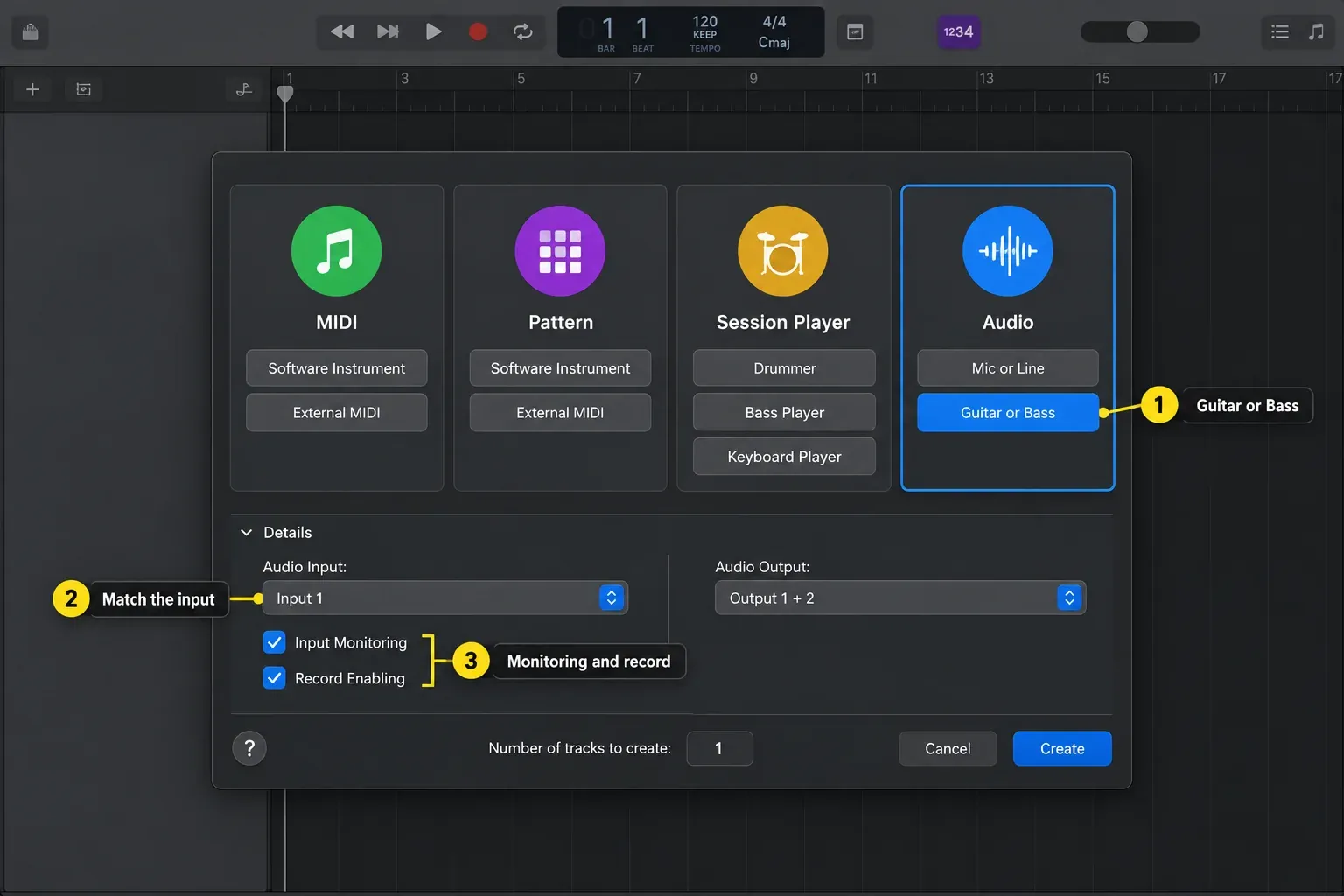Toggle the automation curve icon

coord(244,89)
